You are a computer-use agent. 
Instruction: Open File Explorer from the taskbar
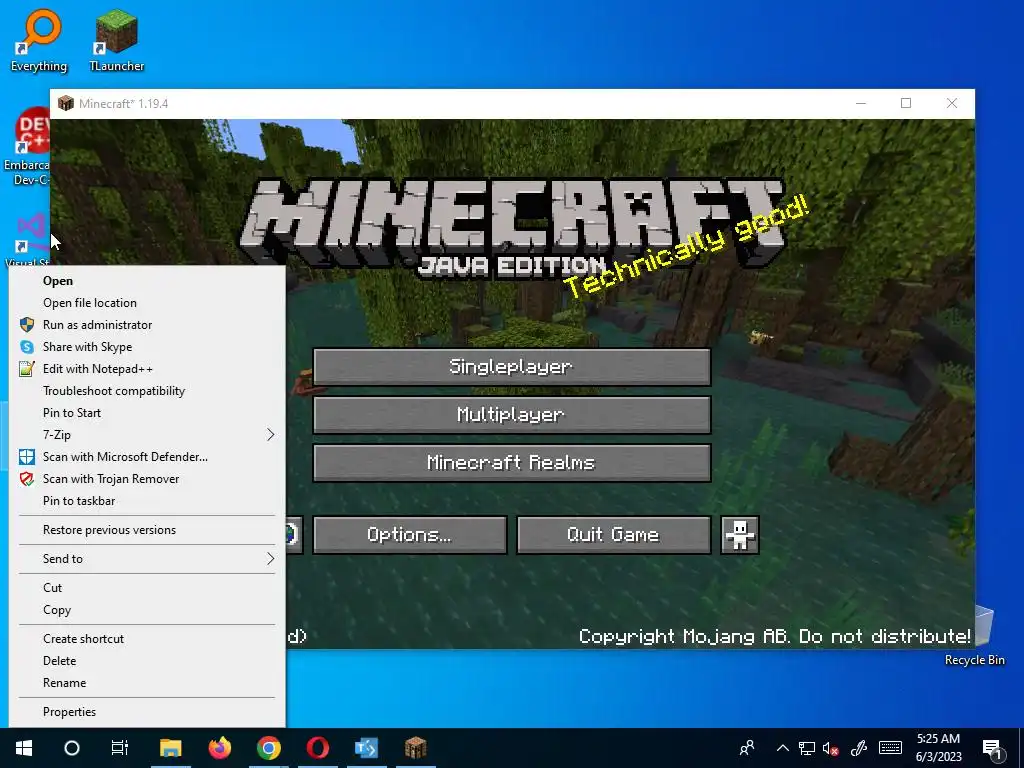170,748
